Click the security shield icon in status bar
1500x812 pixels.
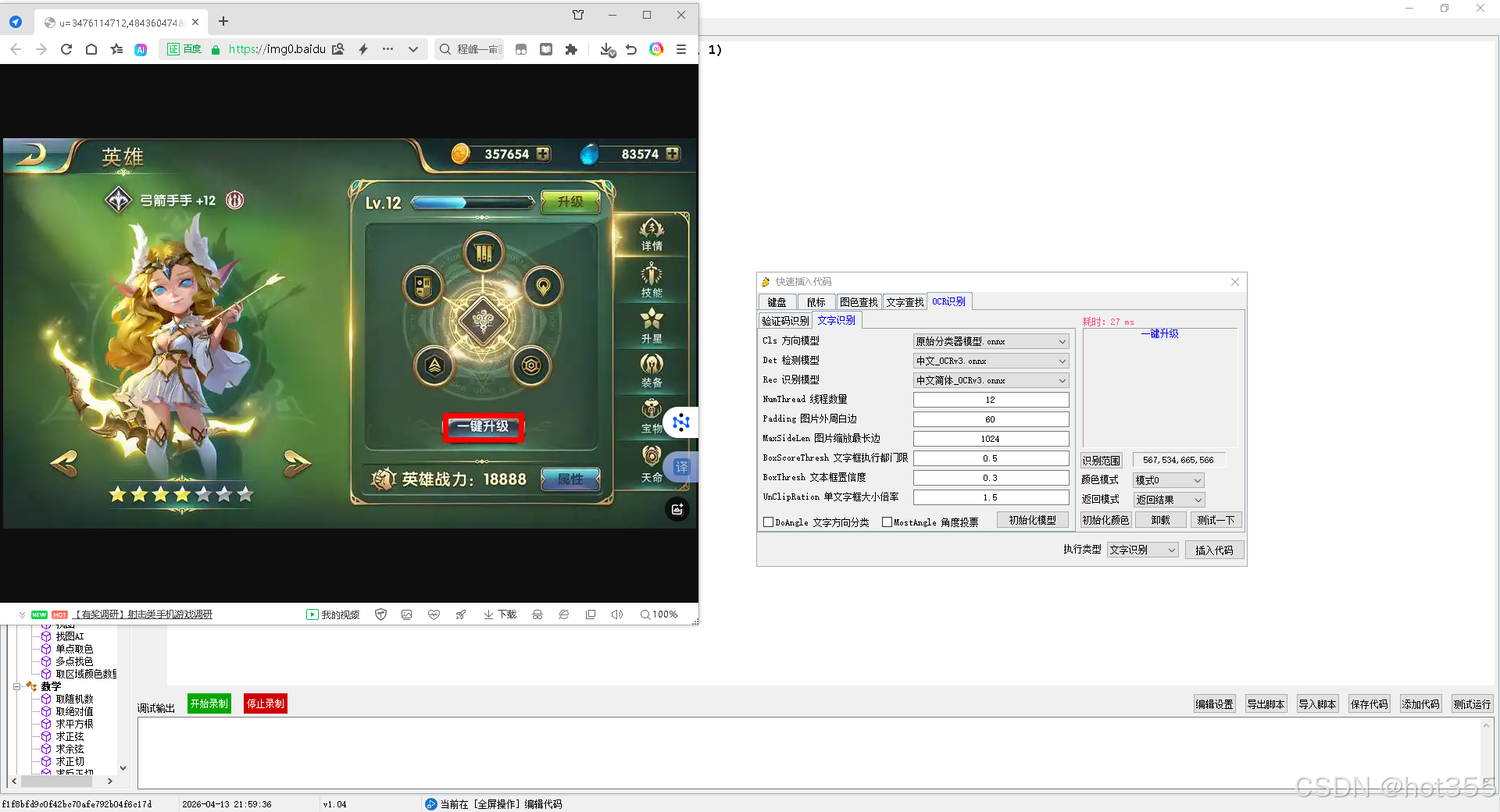[x=381, y=614]
